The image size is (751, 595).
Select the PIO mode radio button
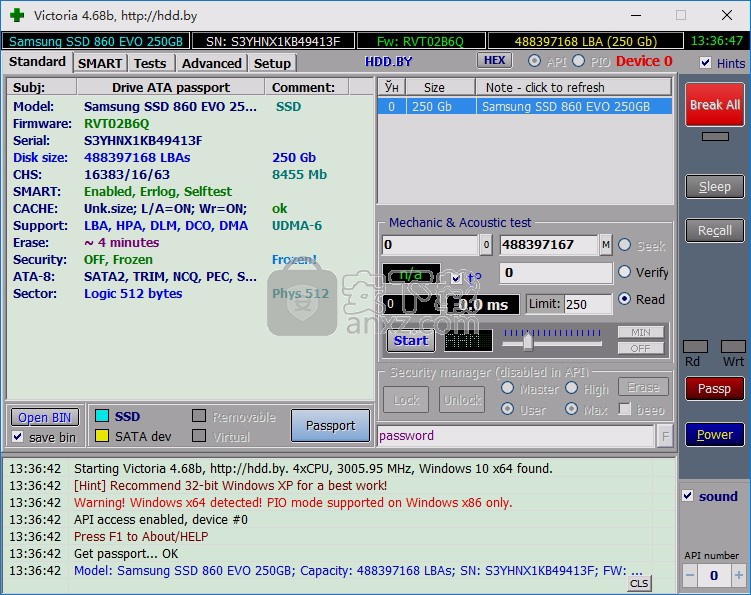tap(579, 61)
